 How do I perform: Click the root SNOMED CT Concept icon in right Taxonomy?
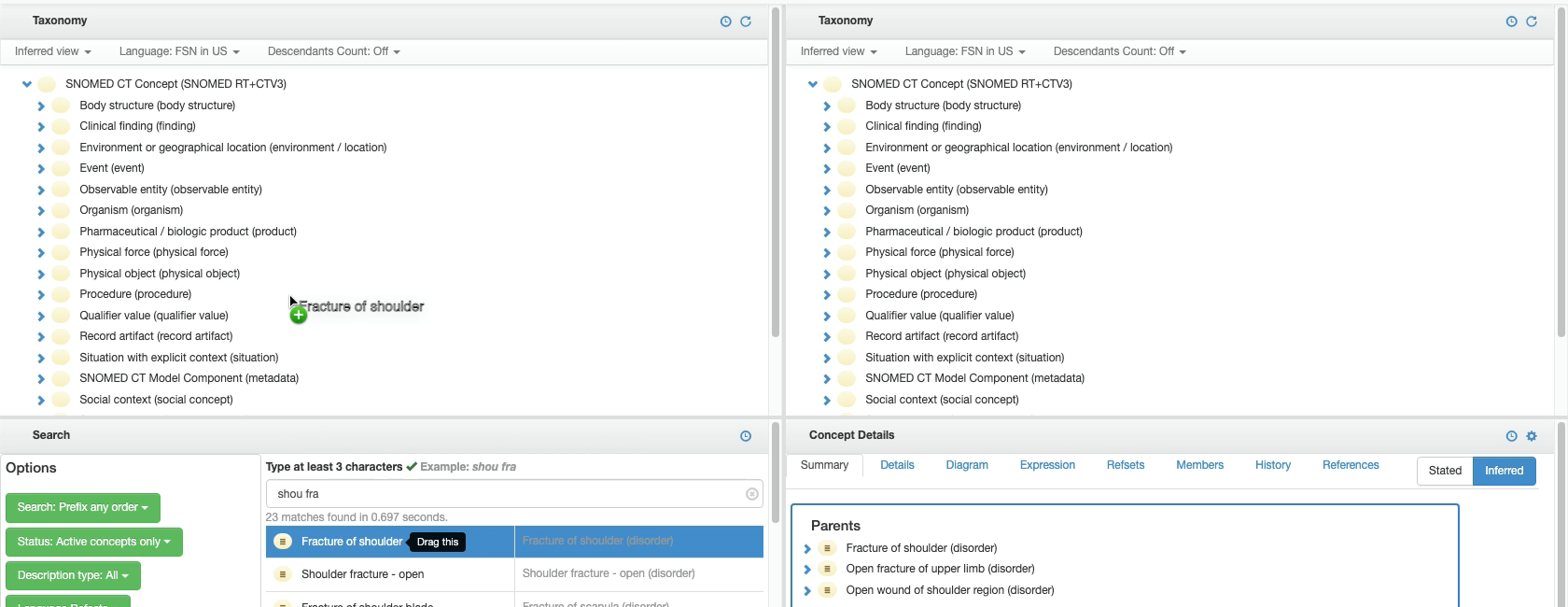click(833, 84)
